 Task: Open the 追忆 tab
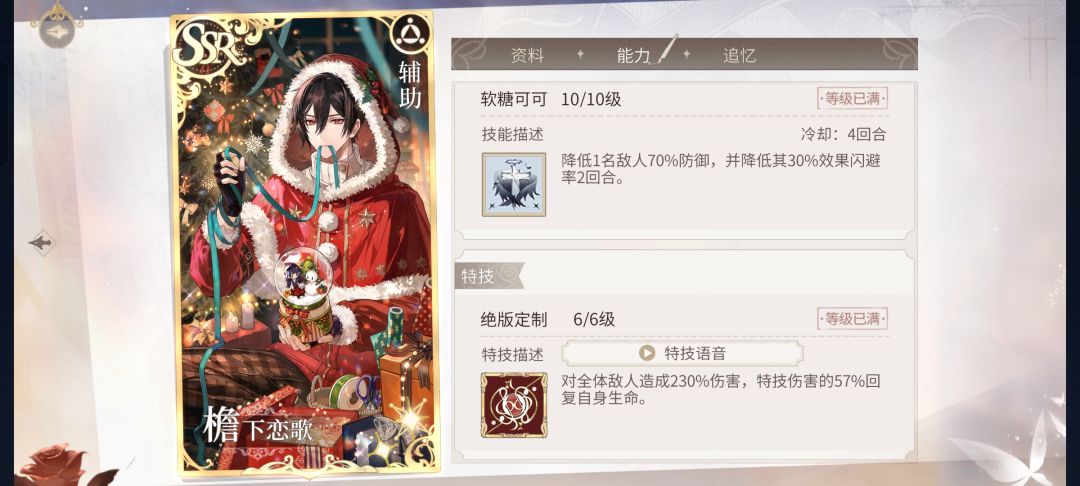click(740, 55)
